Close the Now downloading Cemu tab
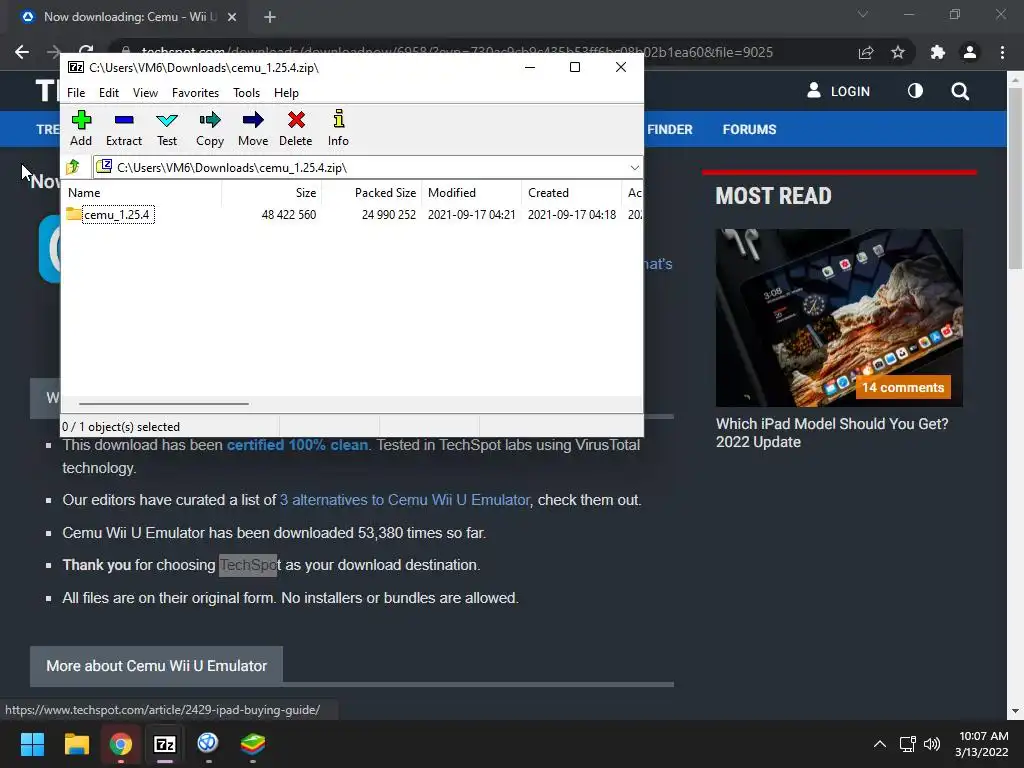This screenshot has width=1024, height=768. point(232,17)
